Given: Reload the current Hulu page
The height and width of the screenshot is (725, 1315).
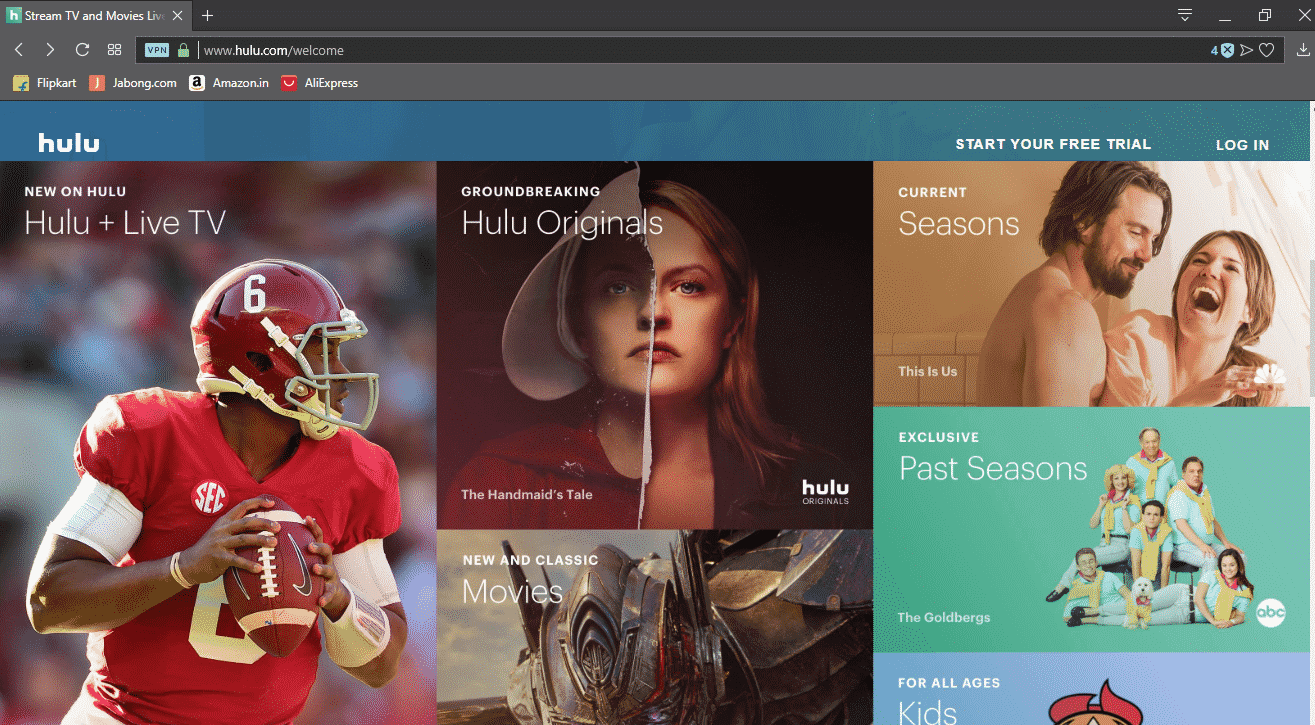Looking at the screenshot, I should coord(83,50).
